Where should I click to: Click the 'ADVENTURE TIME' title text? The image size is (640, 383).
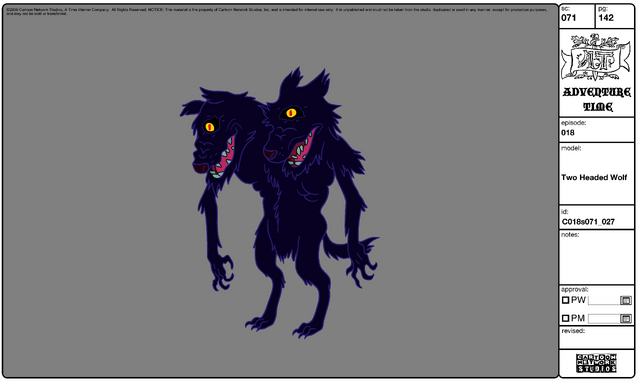coord(597,99)
